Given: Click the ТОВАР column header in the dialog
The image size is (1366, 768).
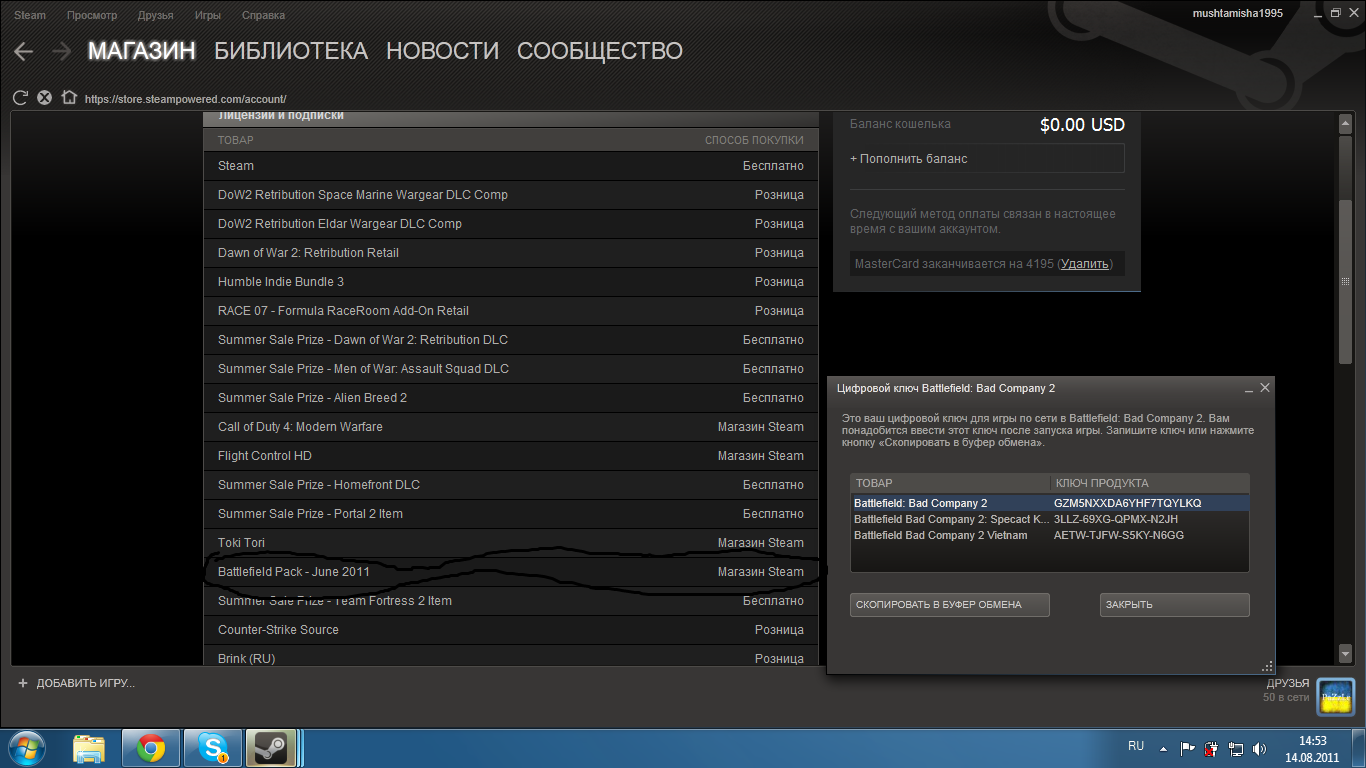Looking at the screenshot, I should tap(950, 483).
